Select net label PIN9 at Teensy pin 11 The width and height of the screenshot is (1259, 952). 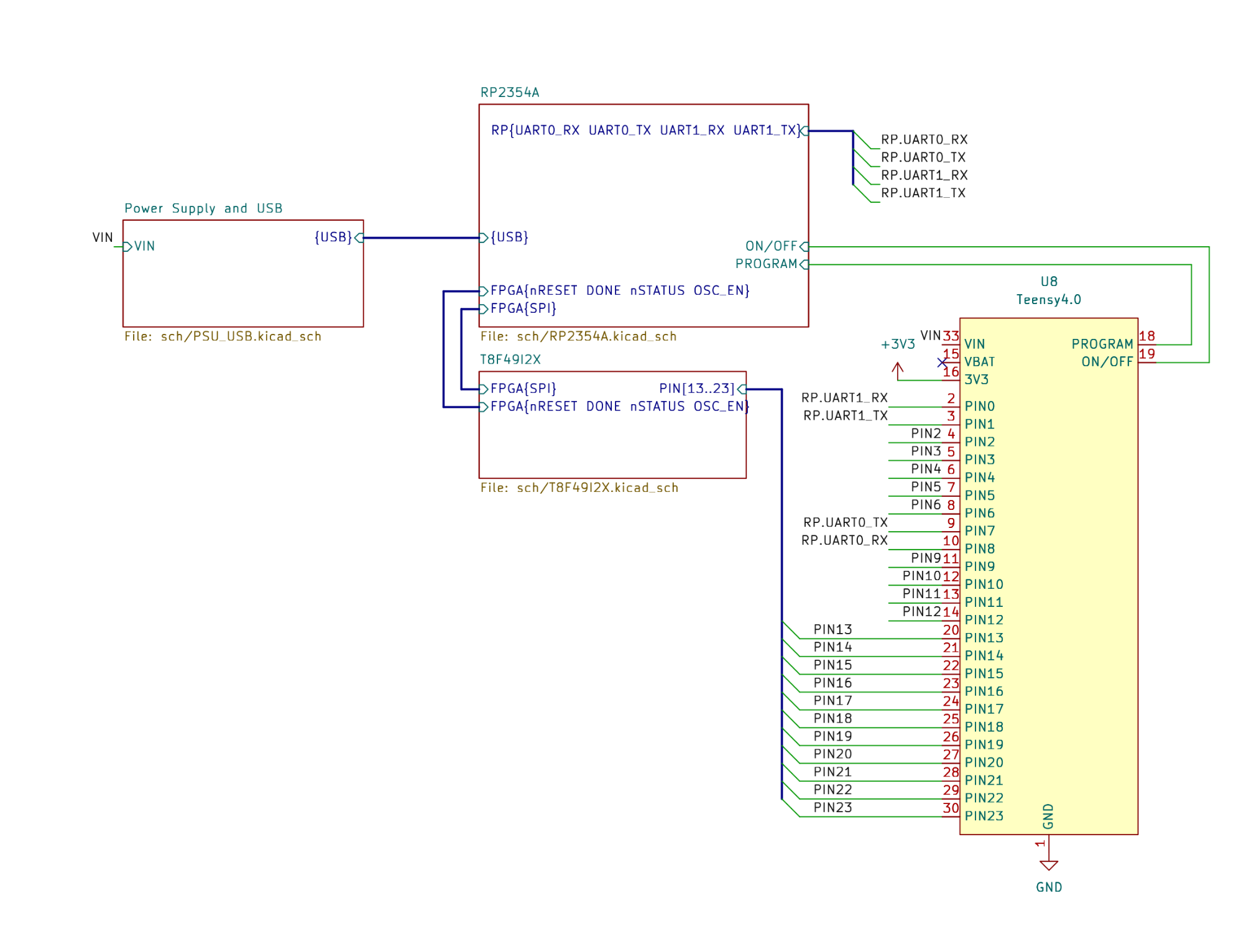926,558
